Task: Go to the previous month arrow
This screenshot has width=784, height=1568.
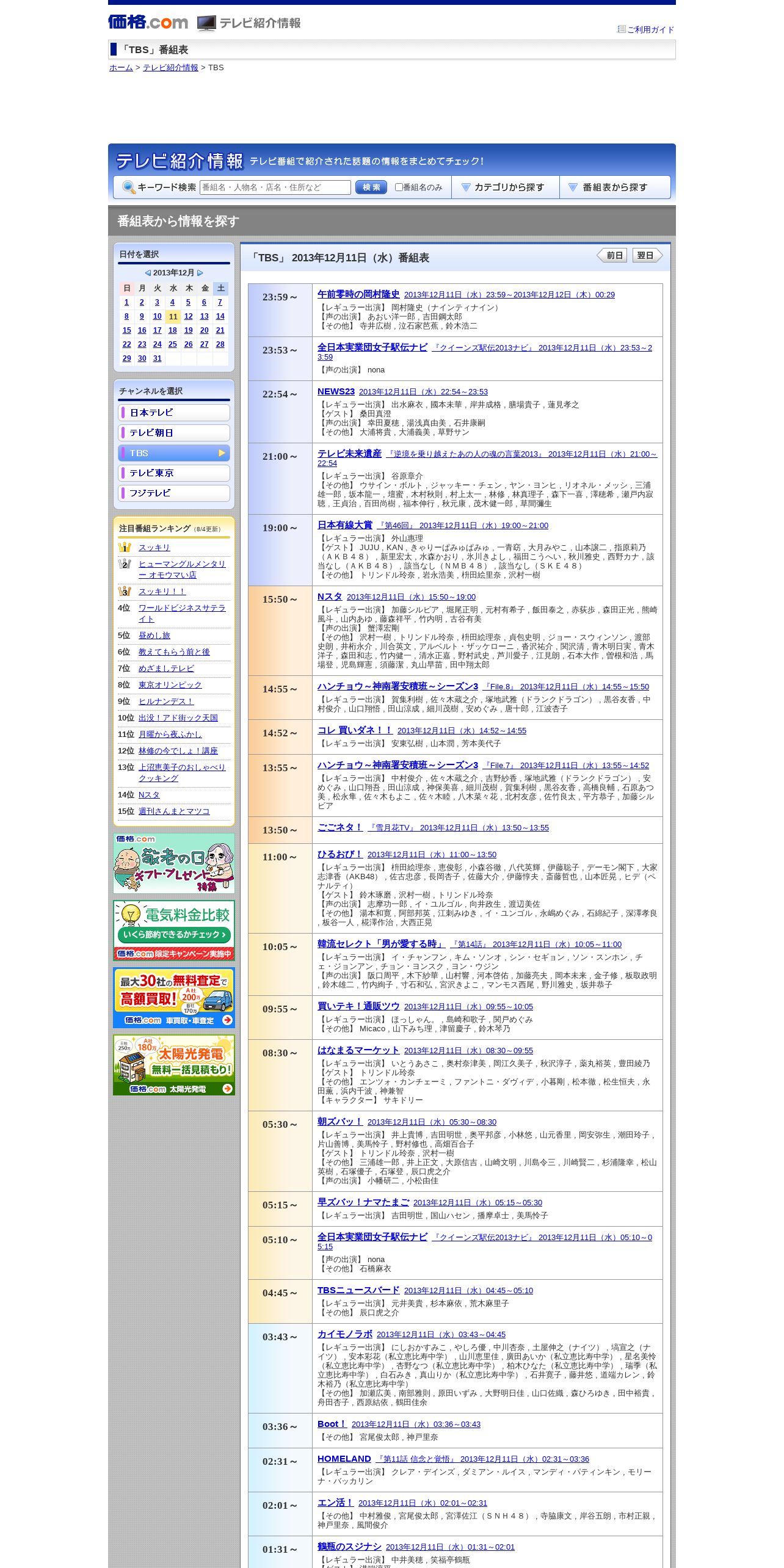Action: tap(148, 273)
